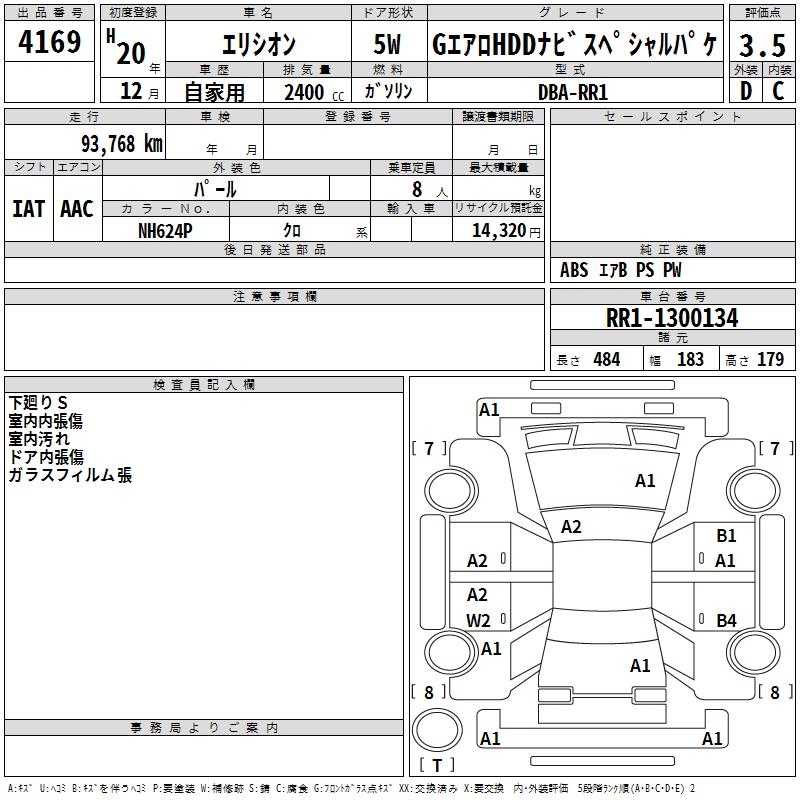Image resolution: width=800 pixels, height=800 pixels.
Task: Click the height value 179
Action: 770,359
